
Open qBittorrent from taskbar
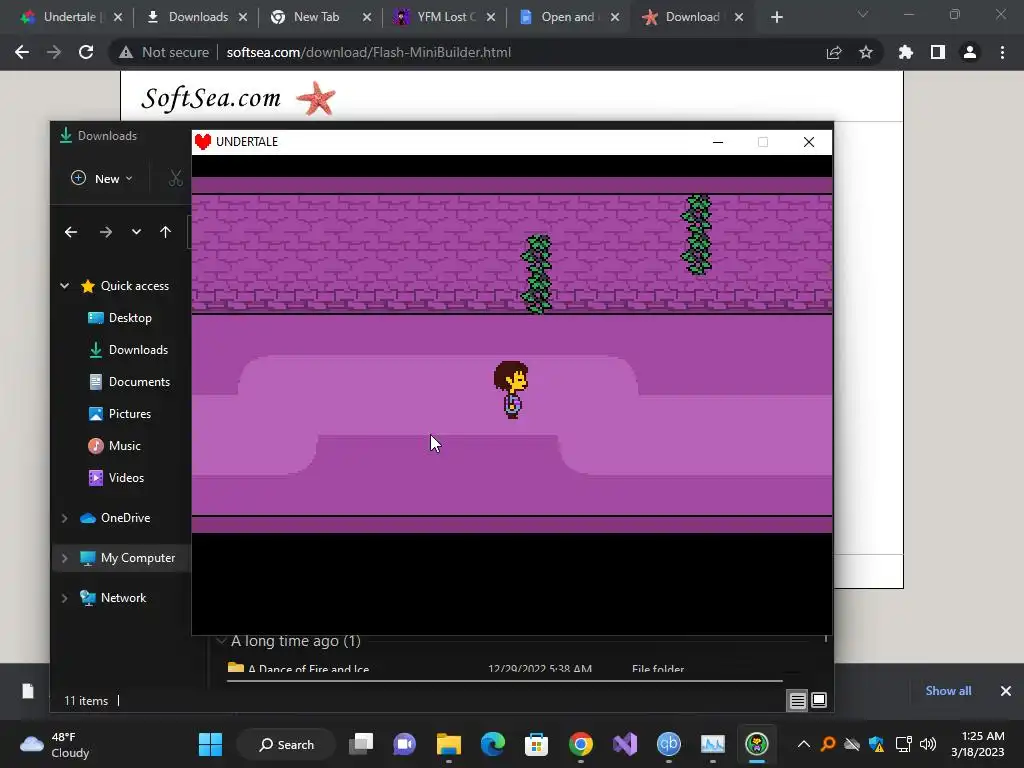tap(669, 744)
